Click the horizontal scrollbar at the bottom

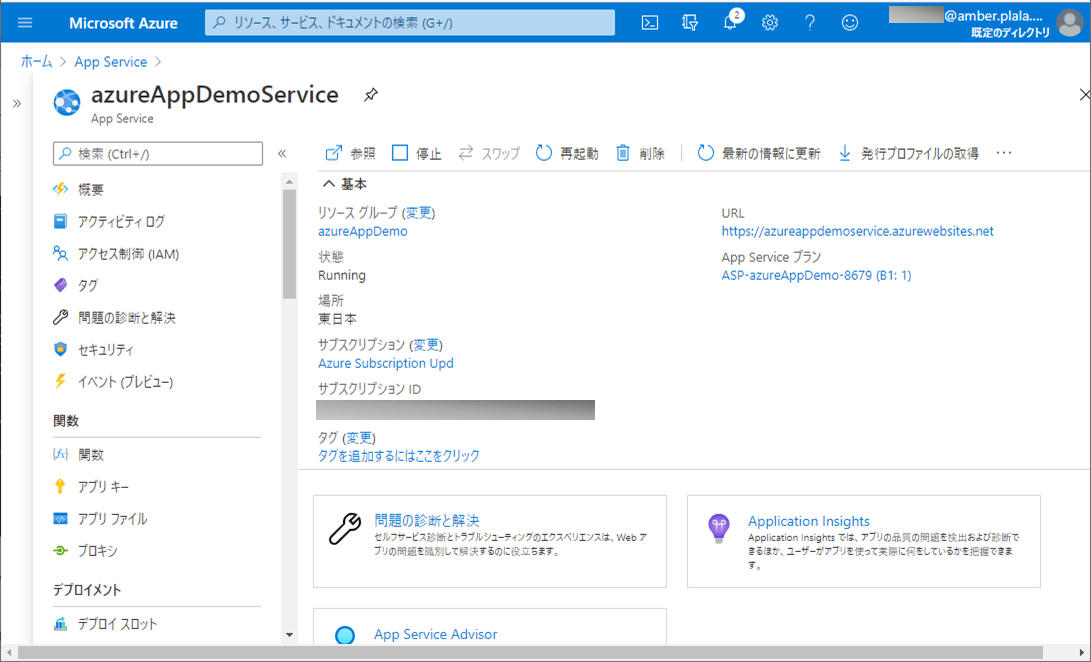(x=530, y=653)
